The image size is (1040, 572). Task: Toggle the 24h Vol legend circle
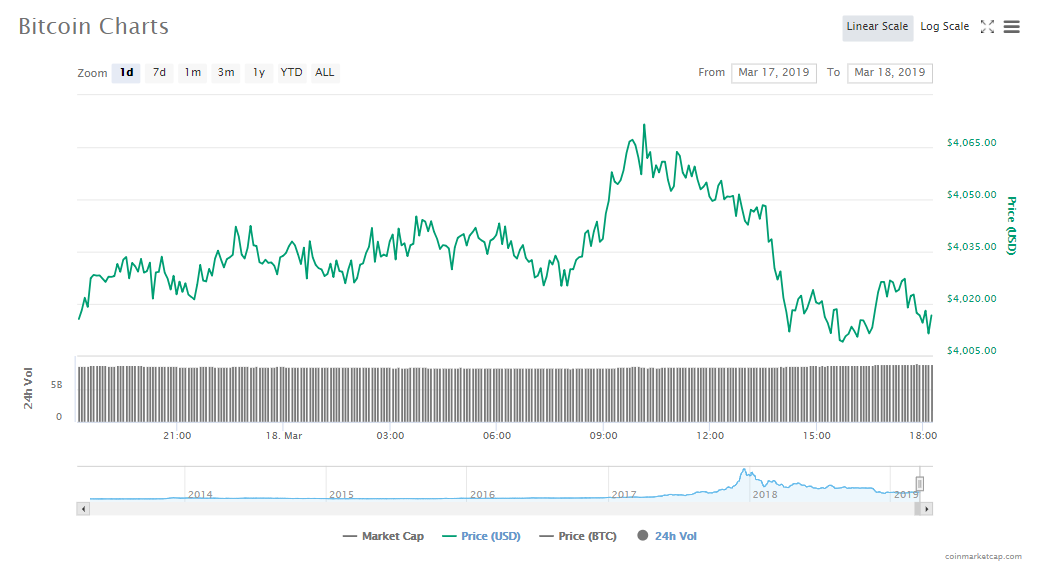642,536
